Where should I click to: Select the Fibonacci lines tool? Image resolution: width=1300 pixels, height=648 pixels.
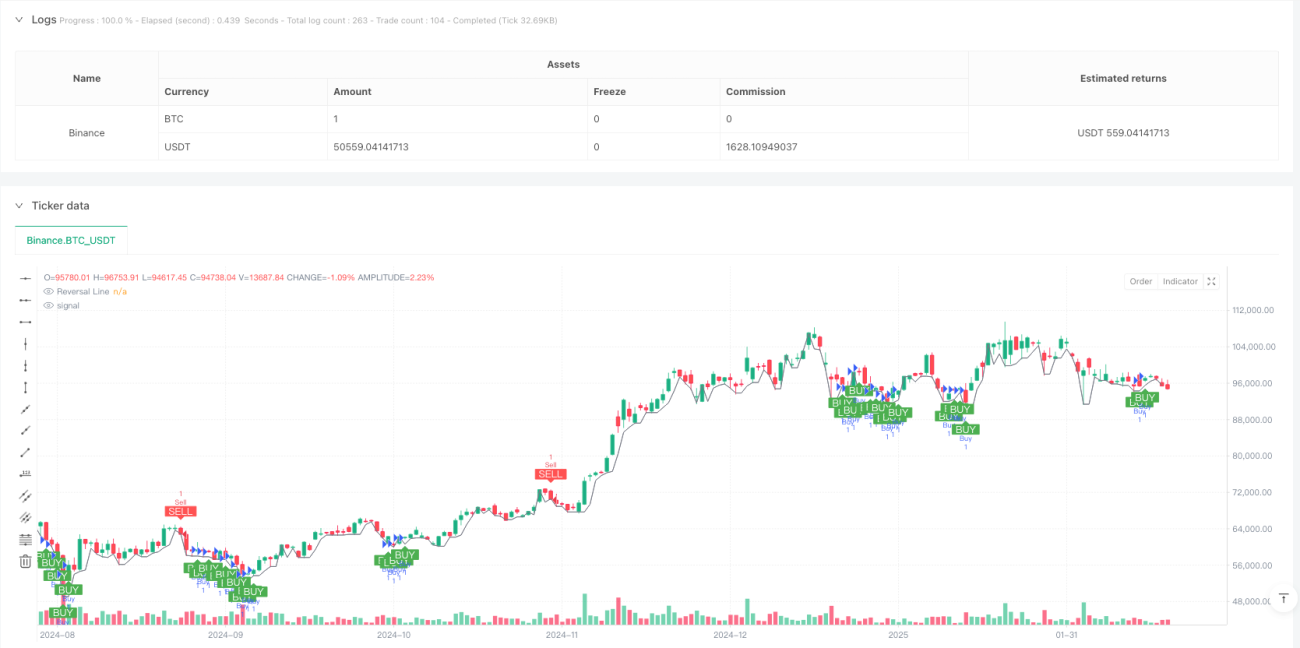click(x=25, y=539)
